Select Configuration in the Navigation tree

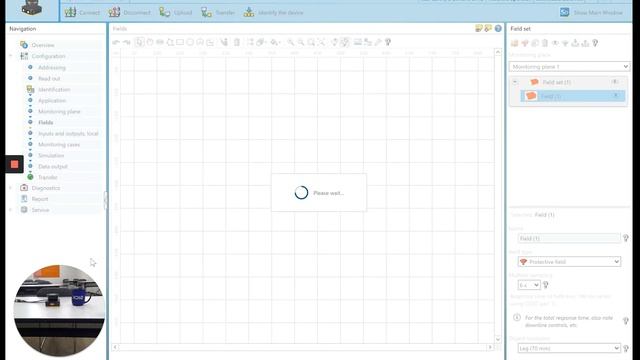click(48, 56)
